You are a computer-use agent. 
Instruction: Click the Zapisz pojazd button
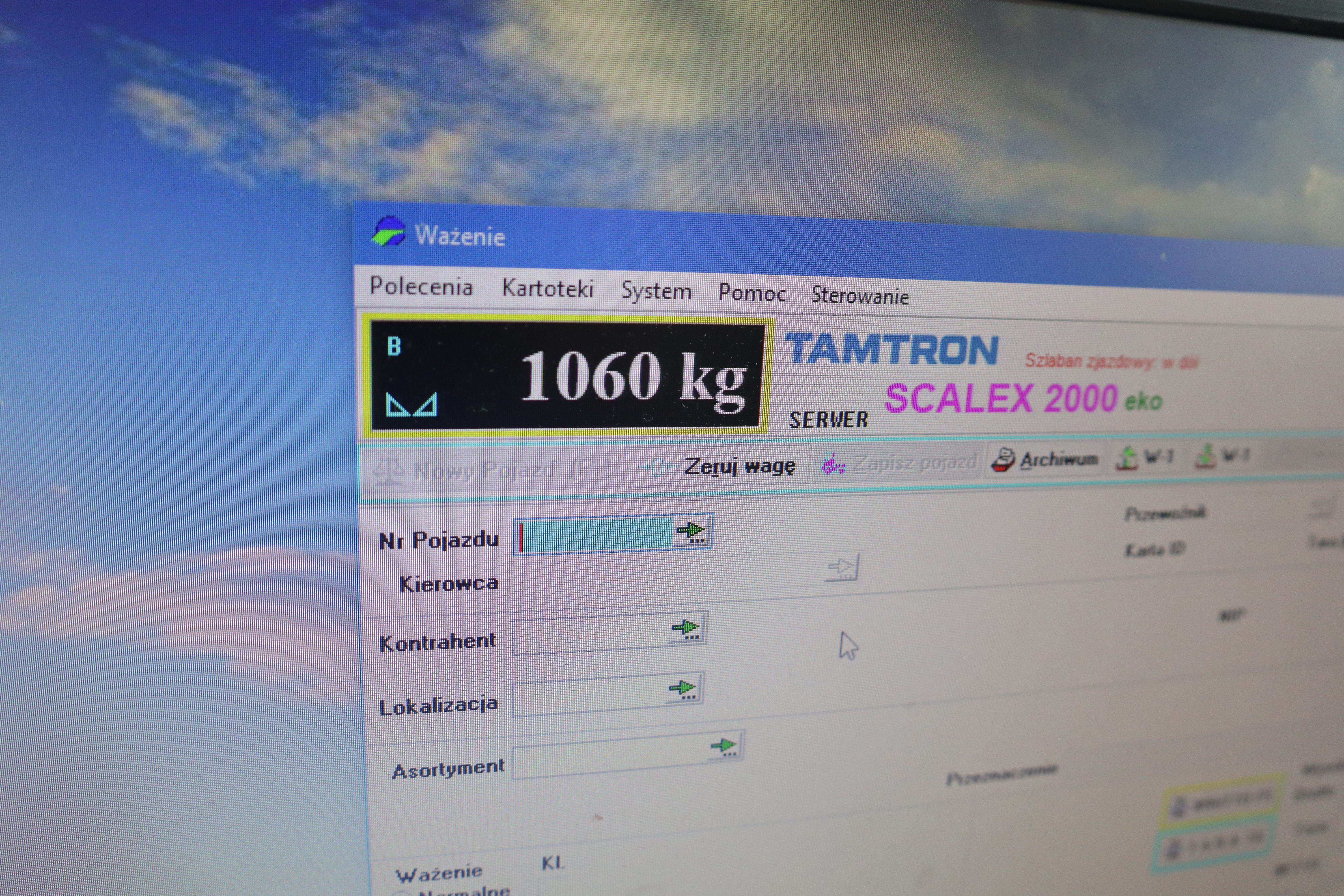click(899, 463)
